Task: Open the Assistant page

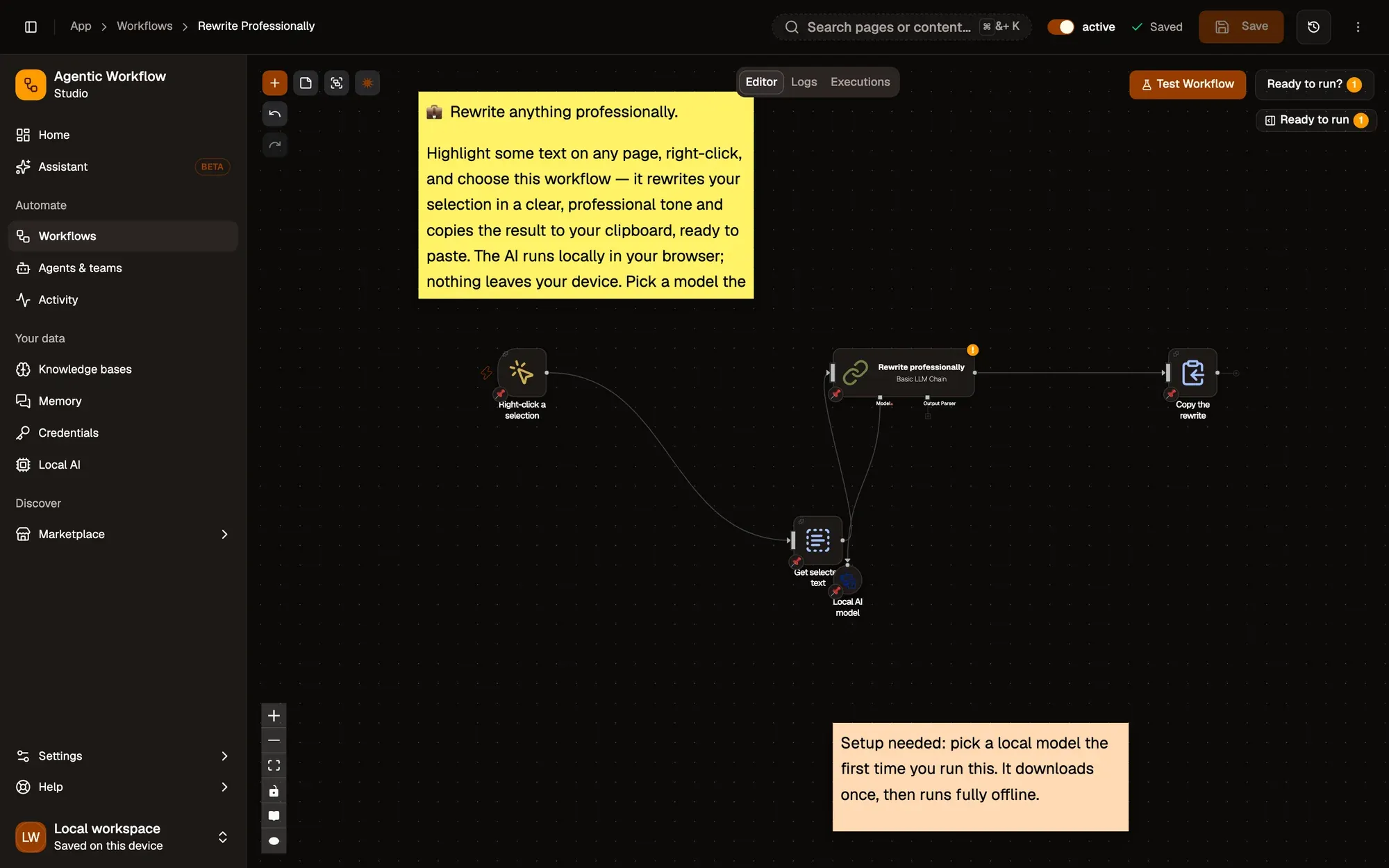Action: [123, 167]
